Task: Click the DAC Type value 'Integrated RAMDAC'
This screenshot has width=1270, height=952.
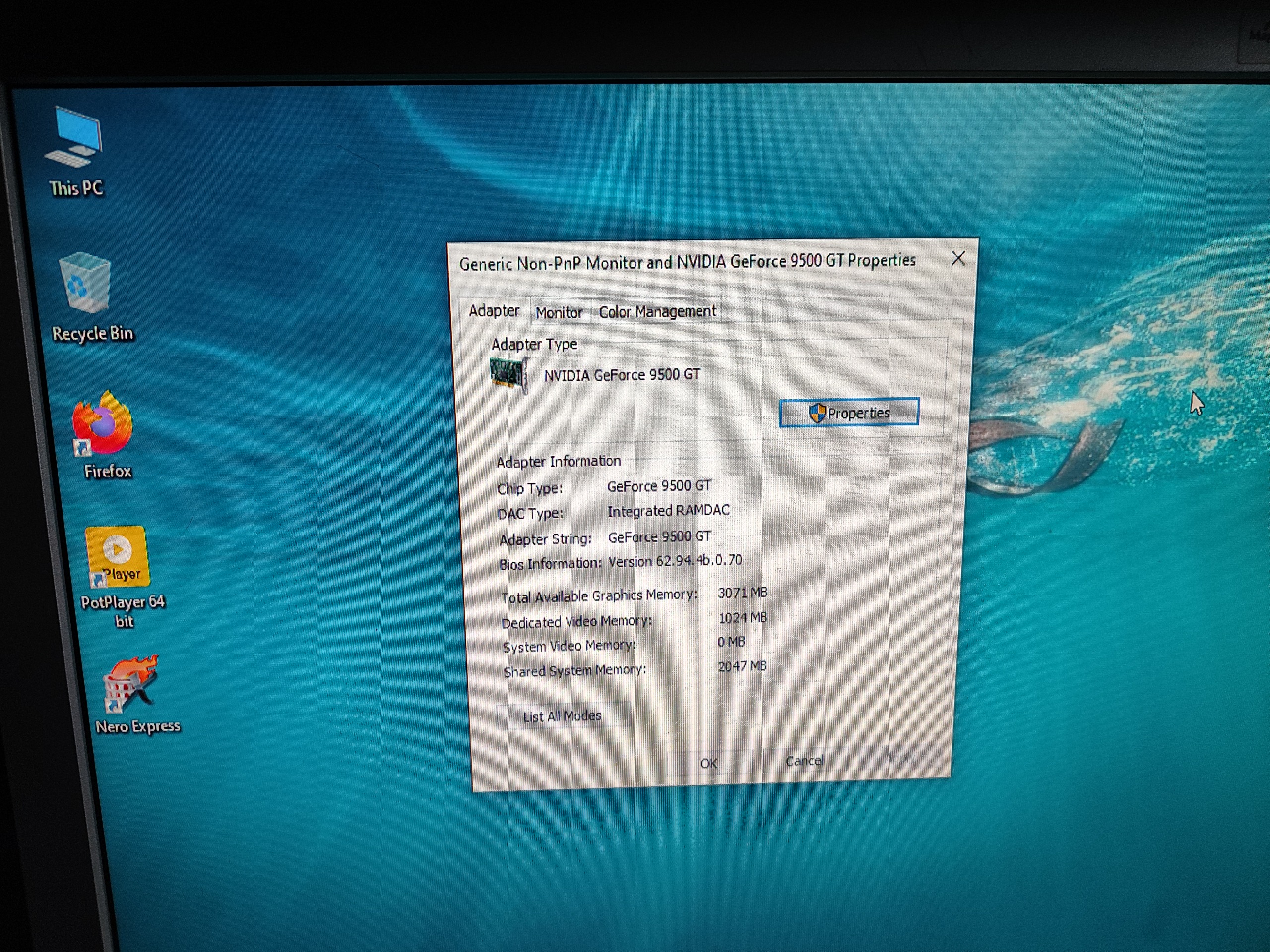Action: 668,511
